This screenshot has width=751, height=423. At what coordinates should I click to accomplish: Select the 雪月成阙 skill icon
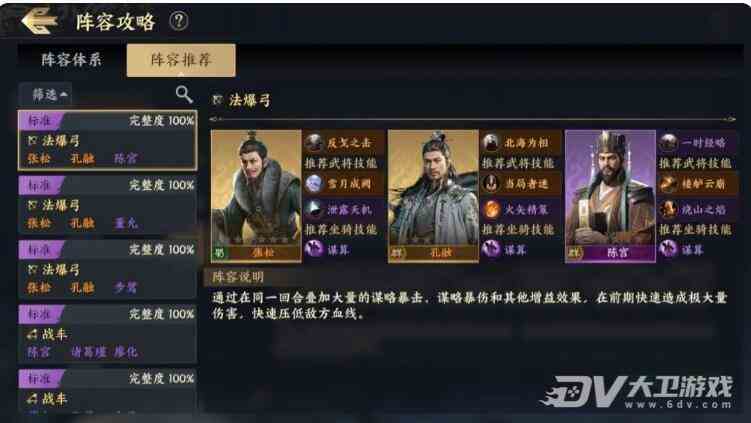point(314,183)
